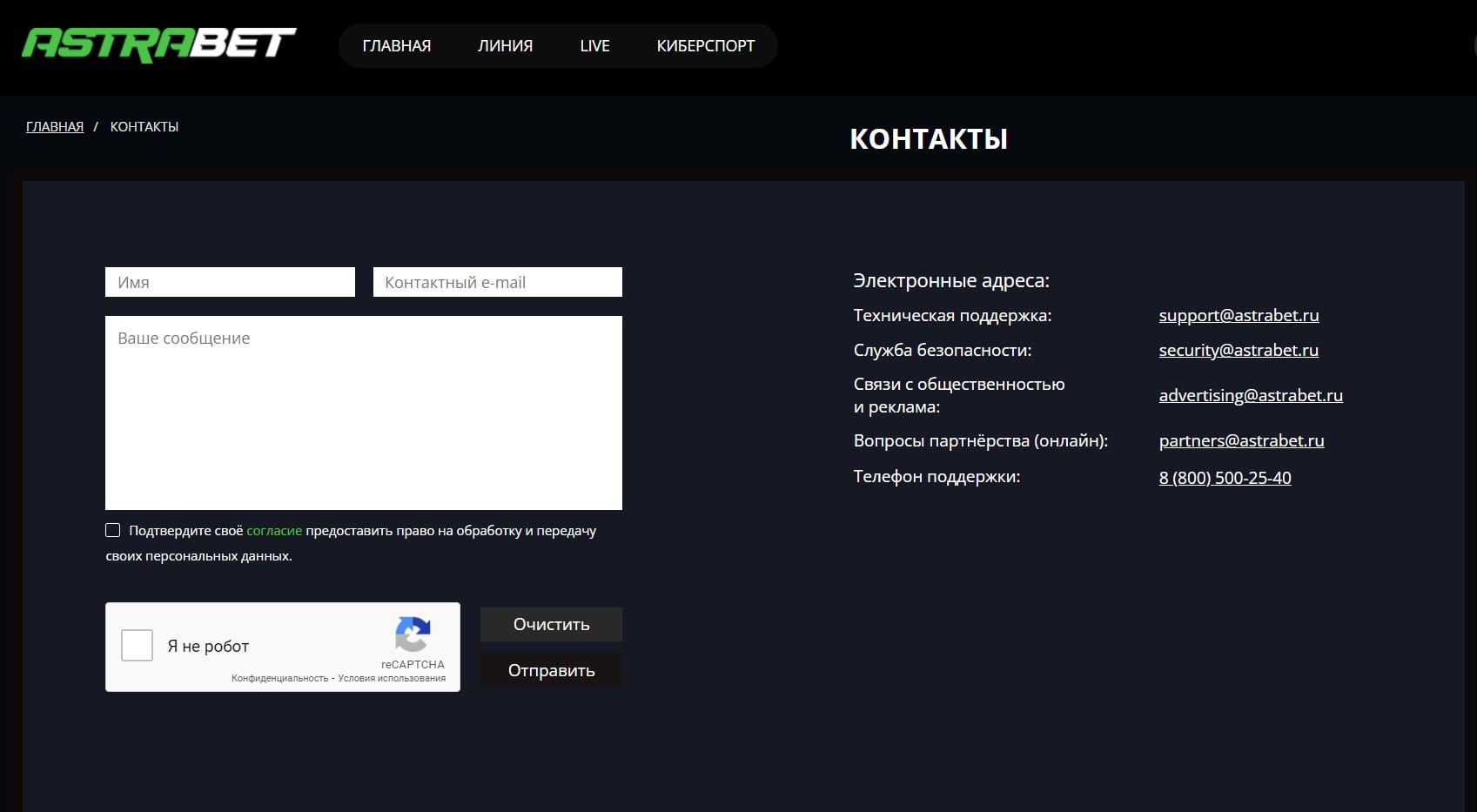Focus the Имя input field

230,282
